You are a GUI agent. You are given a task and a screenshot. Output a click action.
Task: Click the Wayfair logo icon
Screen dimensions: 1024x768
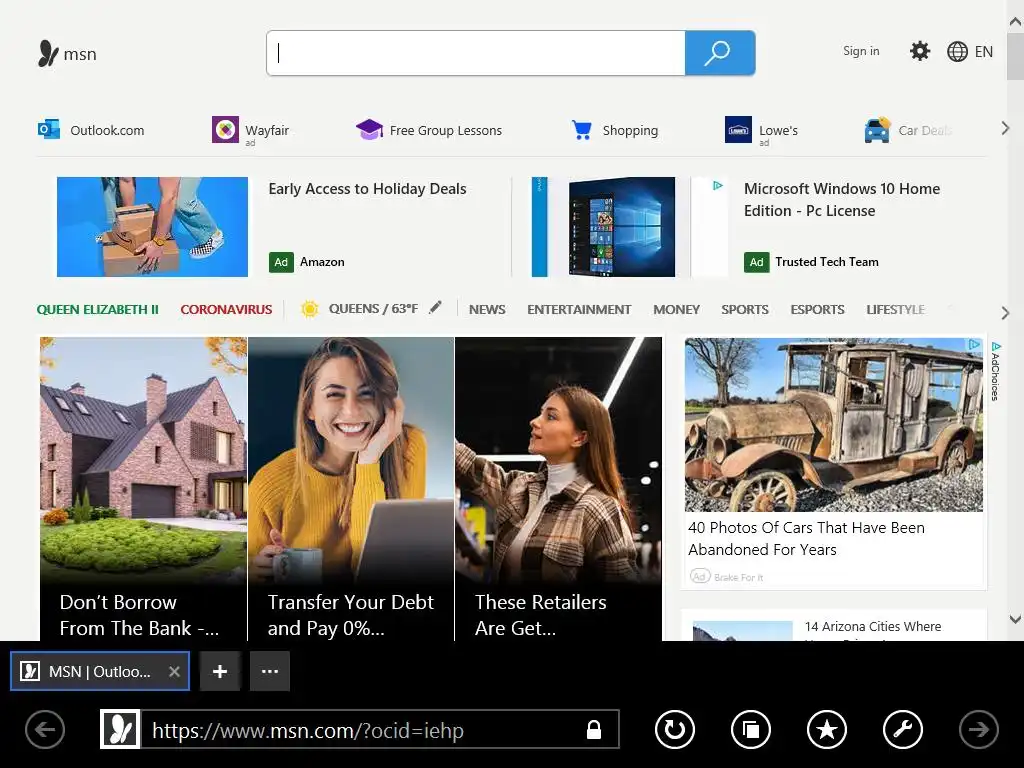(225, 129)
